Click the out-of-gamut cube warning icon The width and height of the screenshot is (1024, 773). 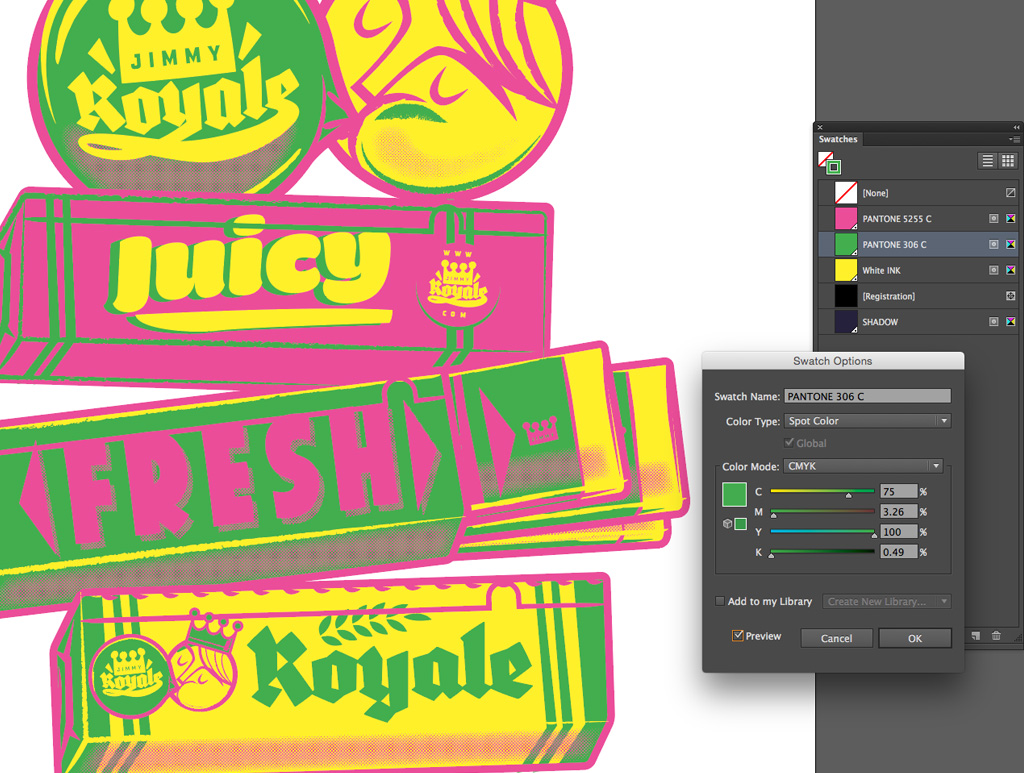[725, 524]
